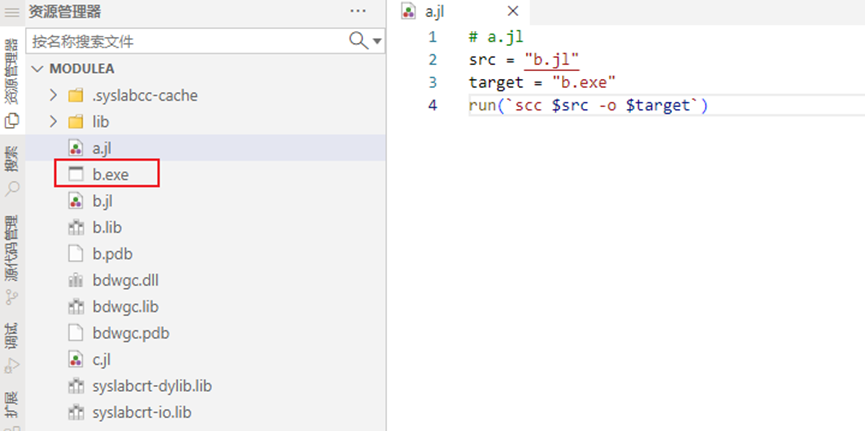This screenshot has height=431, width=865.
Task: Switch to the 源代码管理 sidebar tab
Action: 12,260
